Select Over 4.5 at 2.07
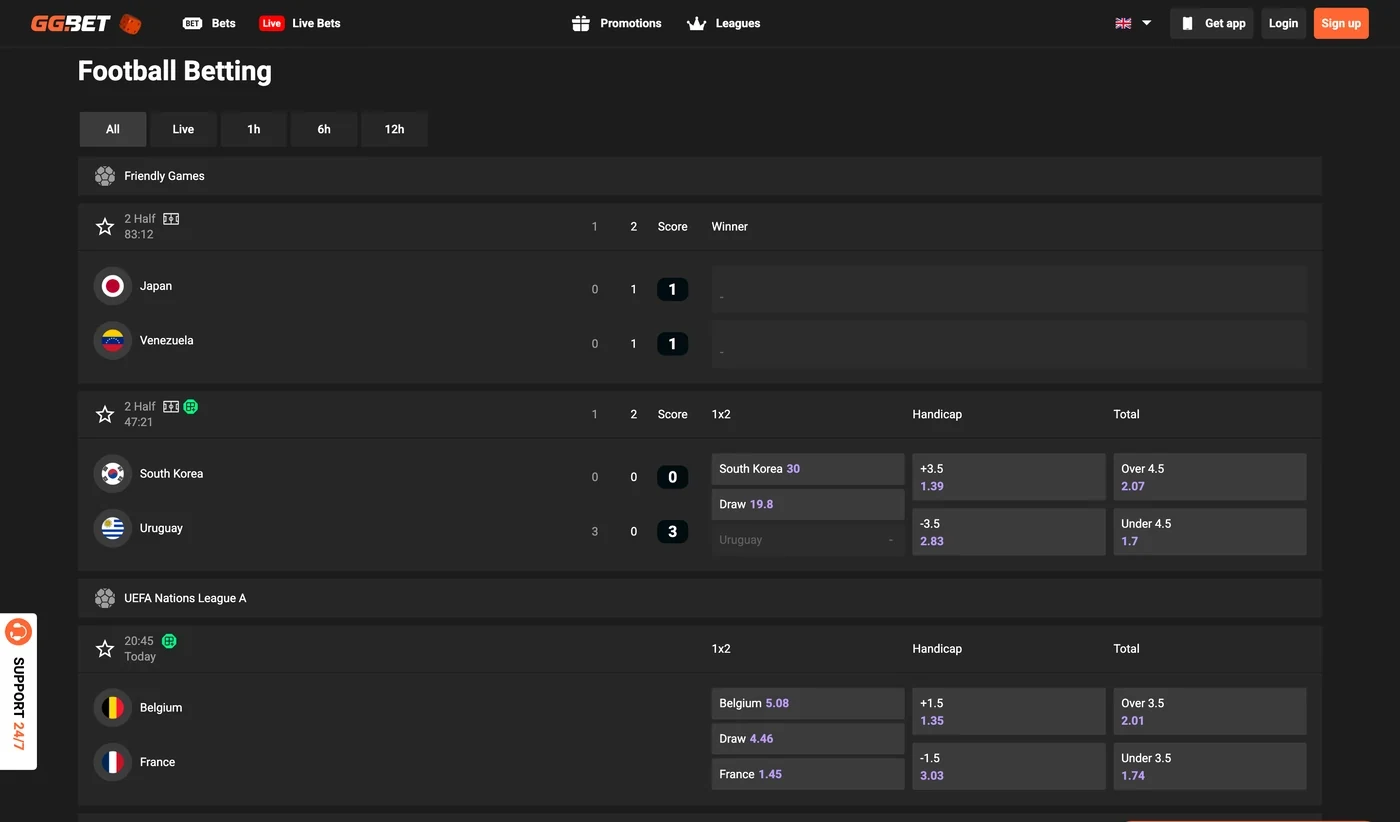The image size is (1400, 822). (1210, 477)
